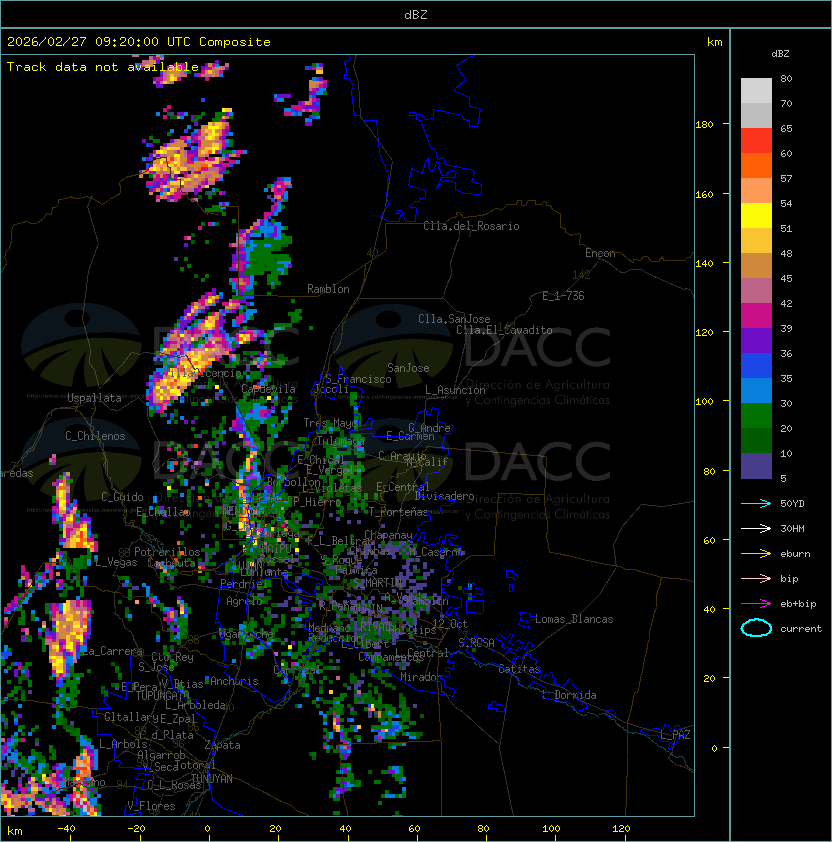
Task: Click the '12_Oct' map label
Action: (450, 624)
